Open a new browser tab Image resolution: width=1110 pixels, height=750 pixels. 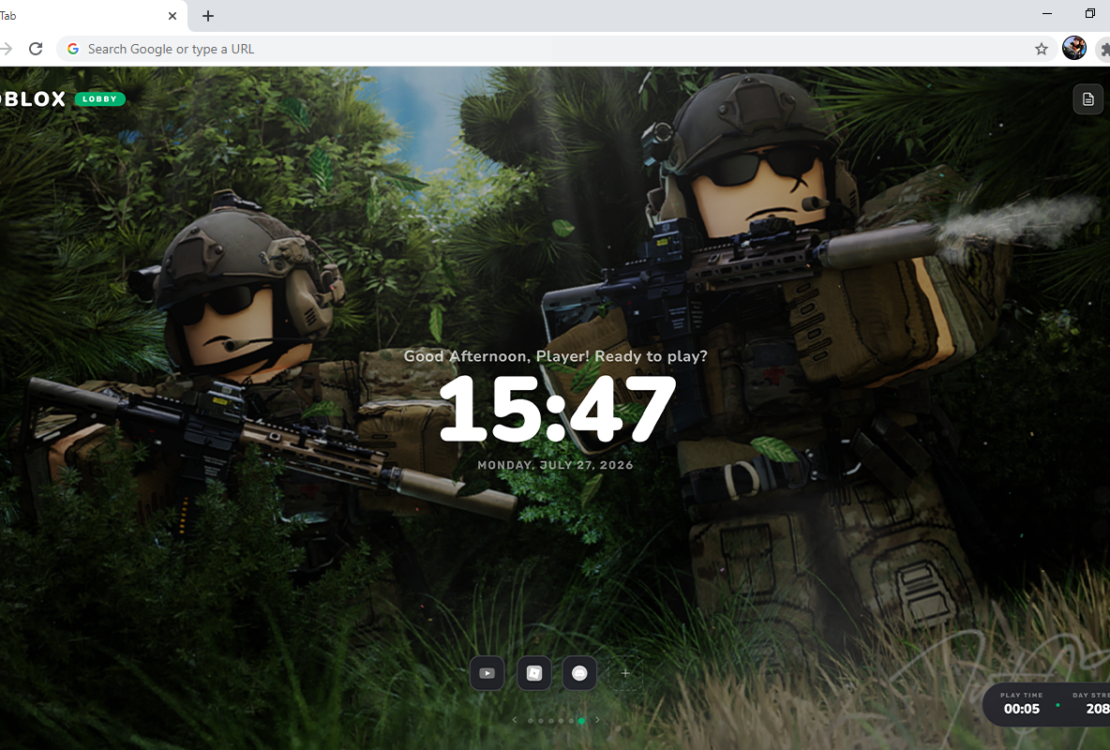(x=207, y=16)
